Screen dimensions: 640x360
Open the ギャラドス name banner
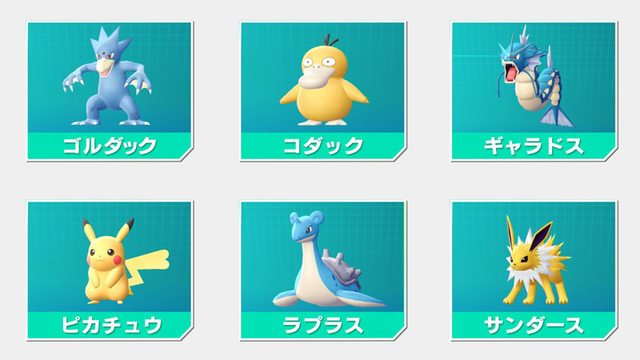[x=534, y=146]
